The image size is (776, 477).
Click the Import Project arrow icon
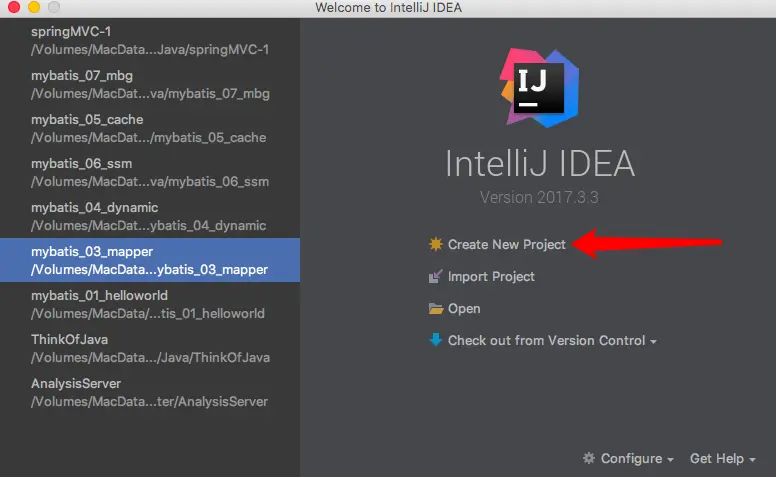coord(436,276)
